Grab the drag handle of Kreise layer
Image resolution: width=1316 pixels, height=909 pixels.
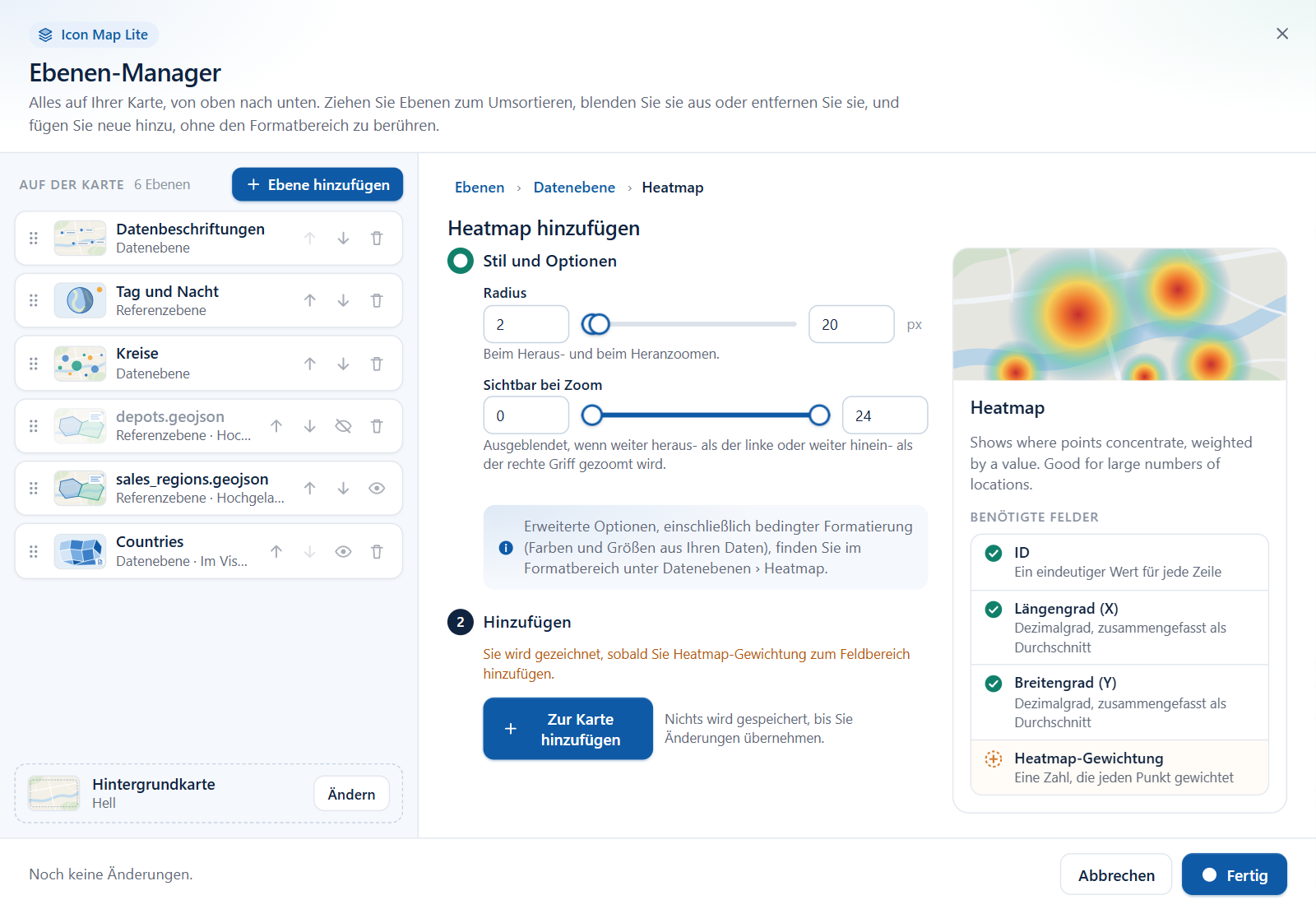pyautogui.click(x=34, y=364)
